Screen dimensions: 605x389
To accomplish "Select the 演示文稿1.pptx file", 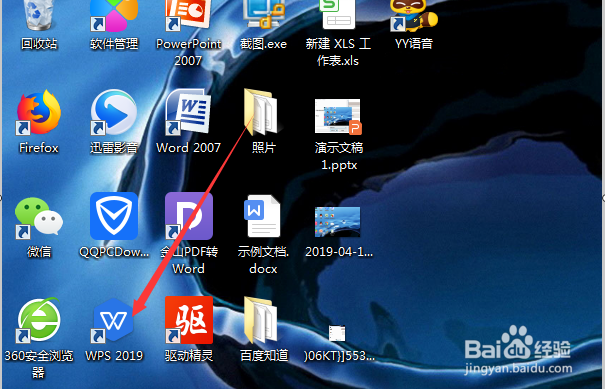I will 338,117.
